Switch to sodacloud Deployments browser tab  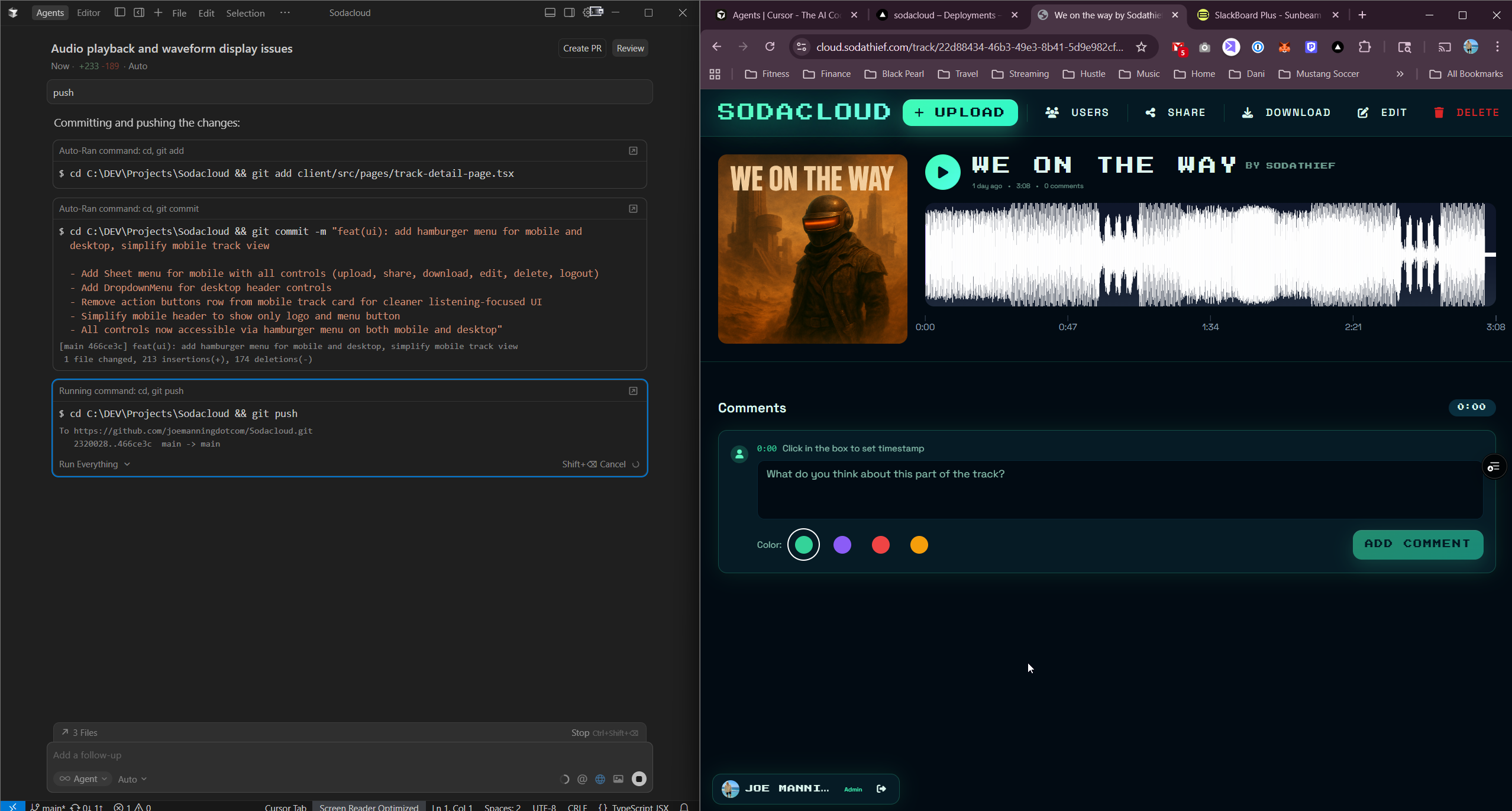[x=944, y=15]
